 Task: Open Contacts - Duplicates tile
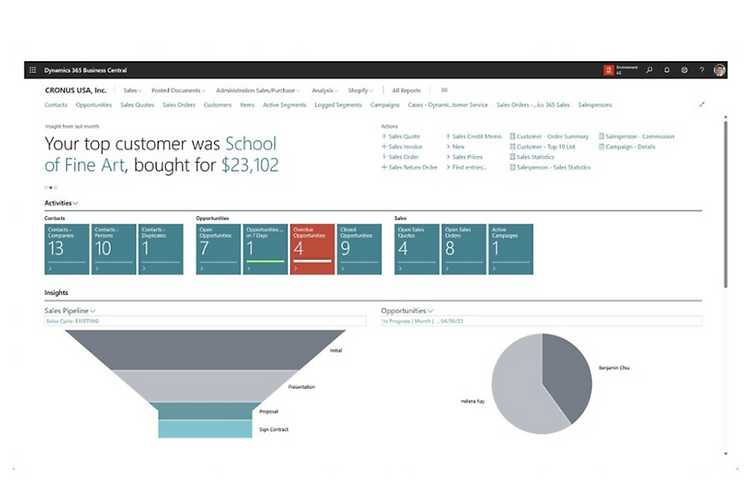coord(160,249)
